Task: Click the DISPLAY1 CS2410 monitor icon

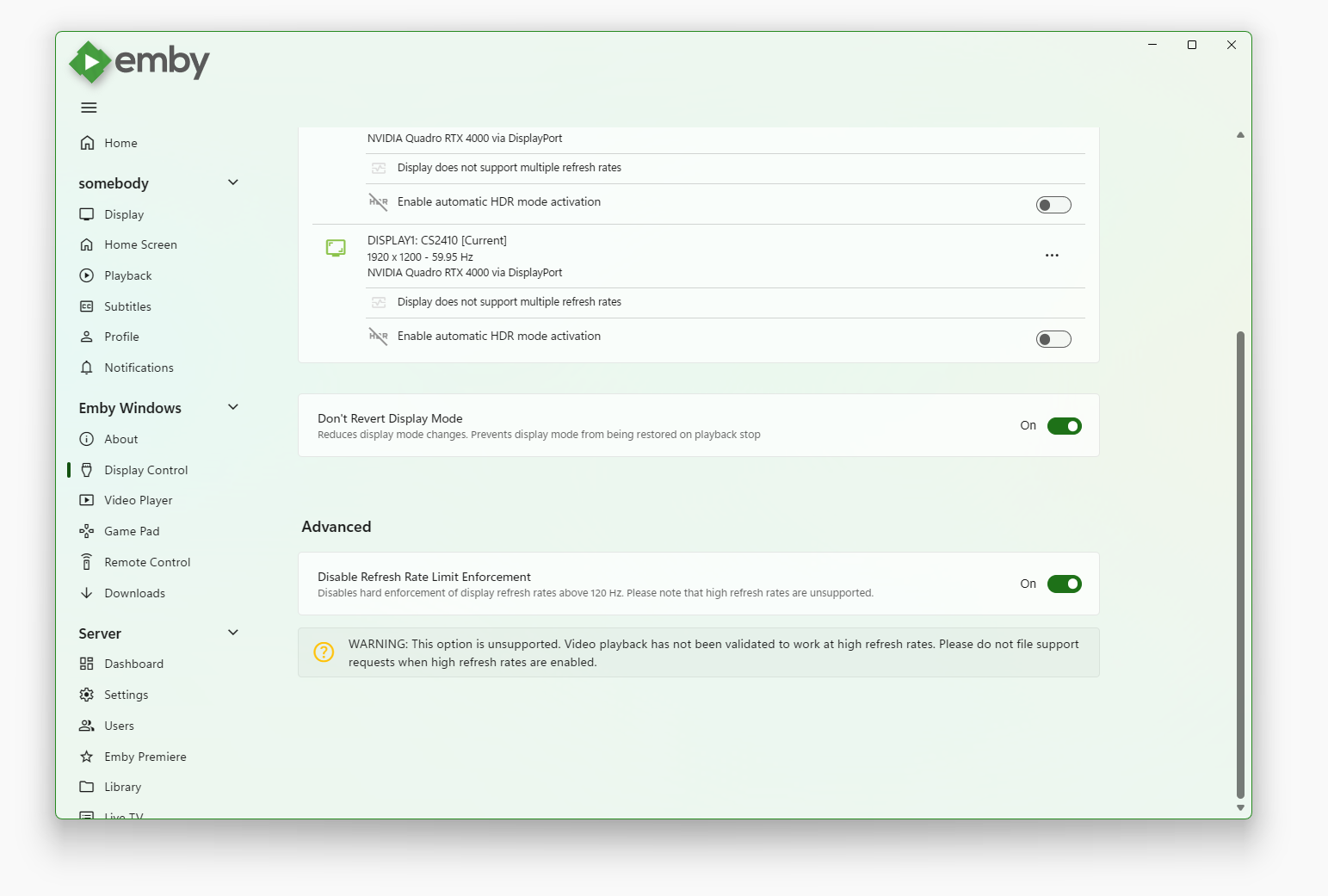Action: (x=336, y=249)
